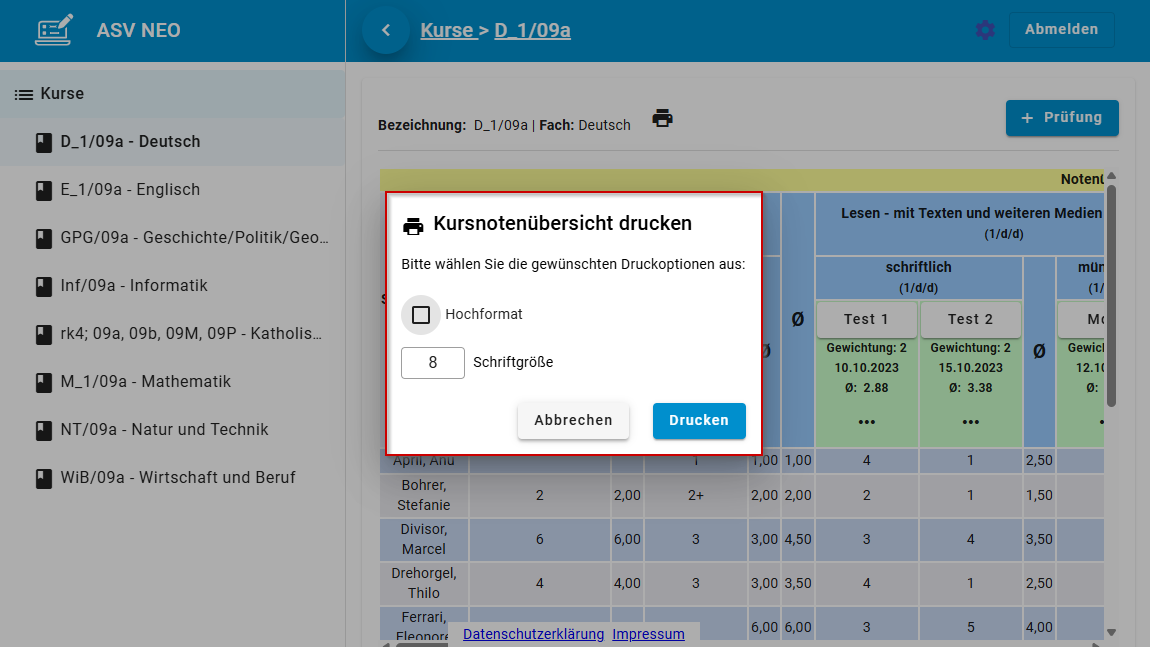Click the printer icon next to Bezeichnung

point(662,117)
